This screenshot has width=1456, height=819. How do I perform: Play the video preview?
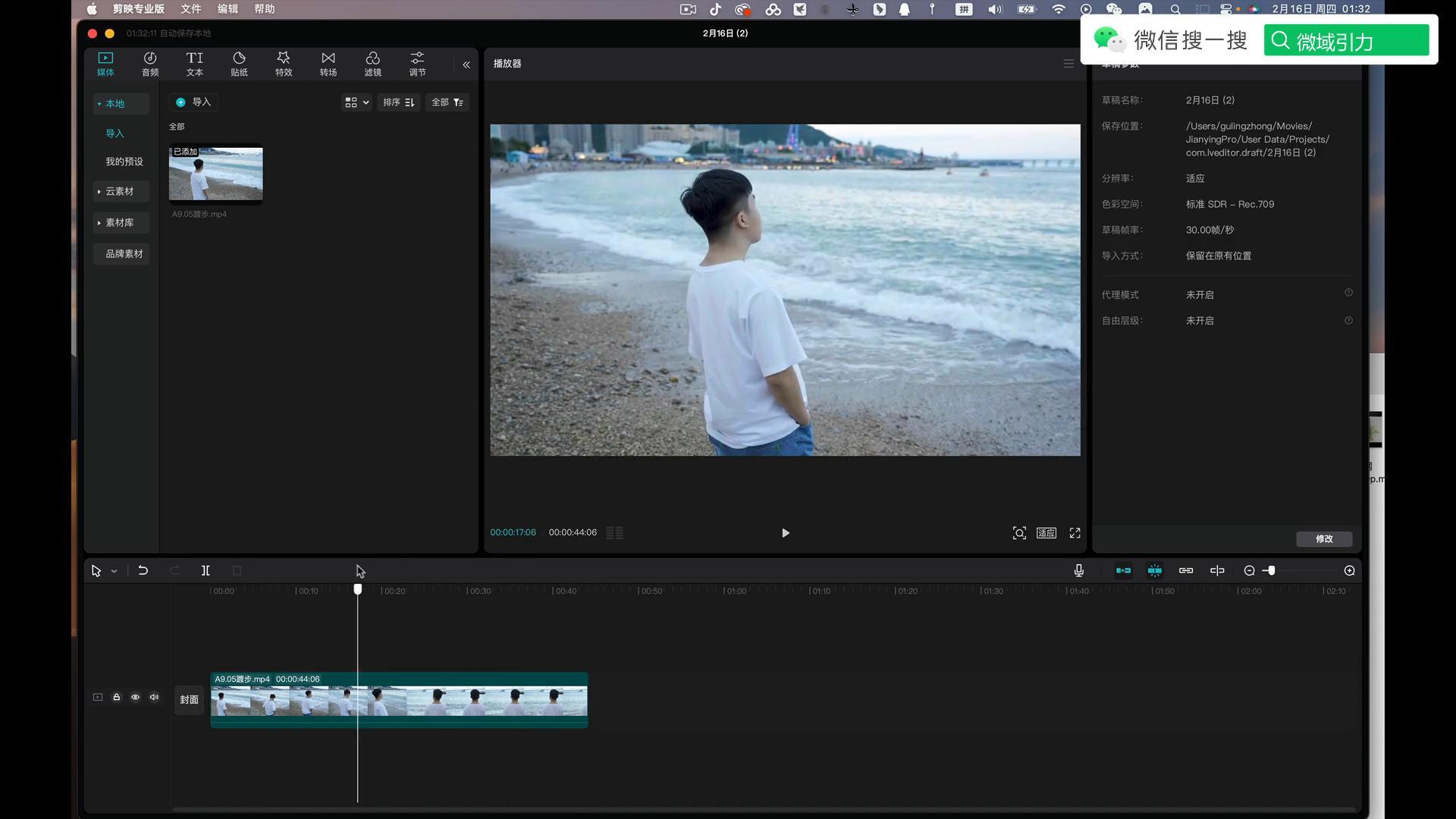coord(786,533)
